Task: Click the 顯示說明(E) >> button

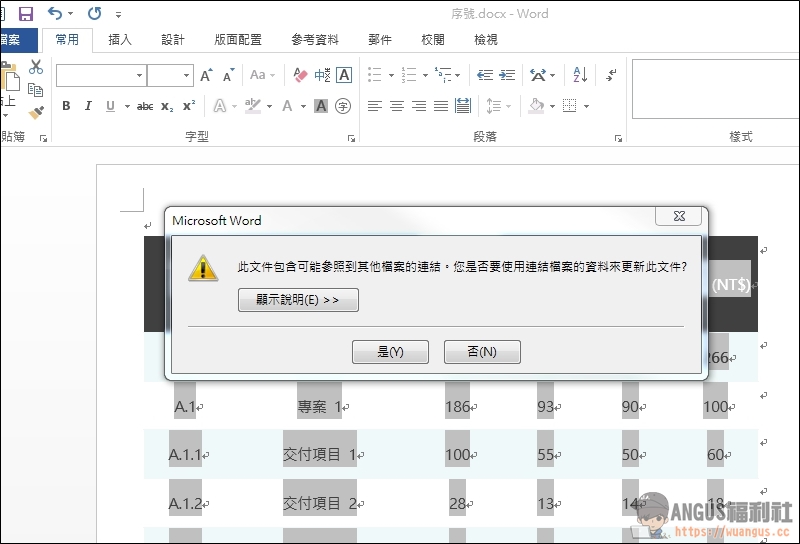Action: pyautogui.click(x=298, y=300)
